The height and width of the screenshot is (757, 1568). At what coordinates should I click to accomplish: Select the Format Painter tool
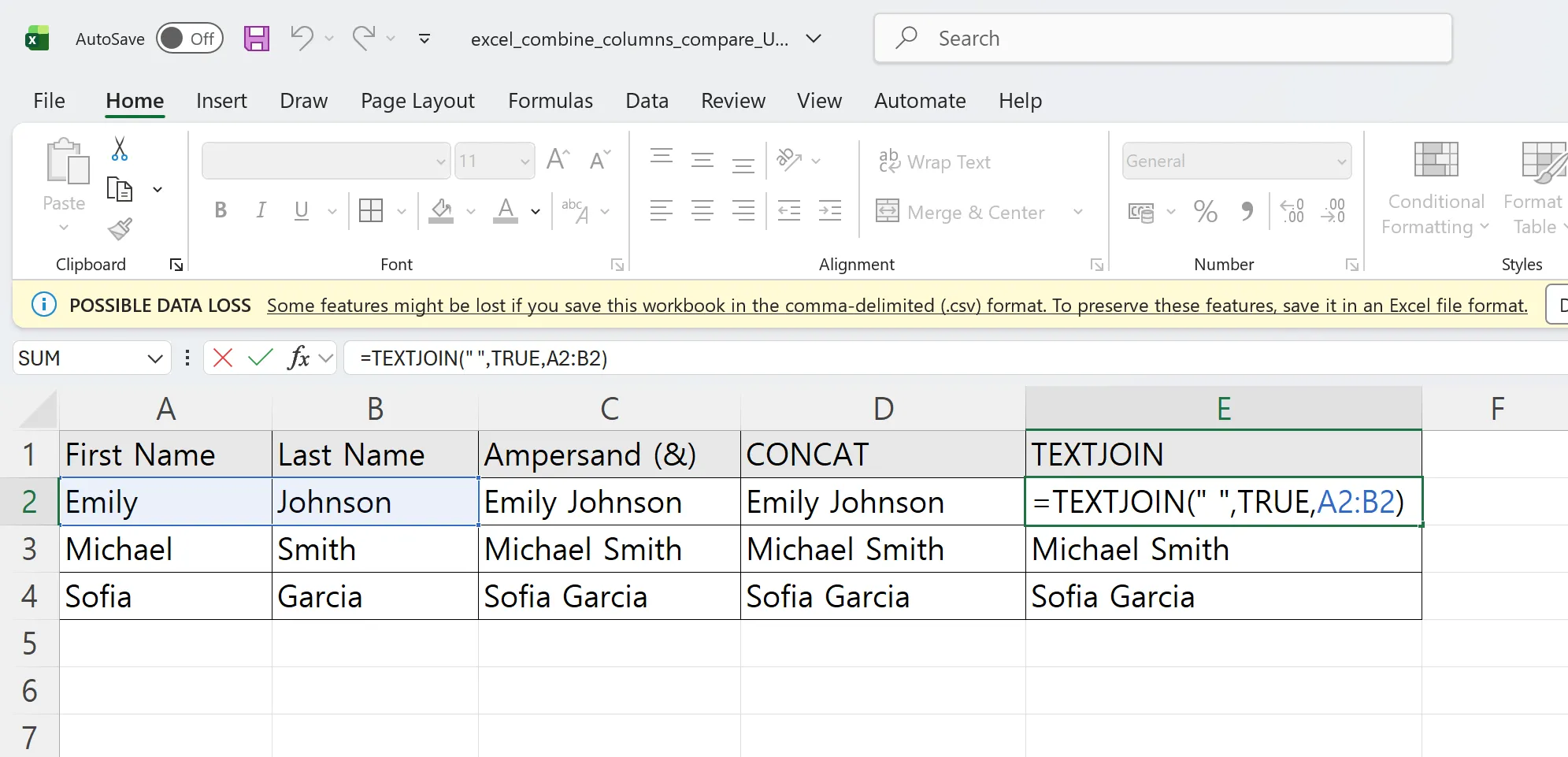(x=120, y=229)
